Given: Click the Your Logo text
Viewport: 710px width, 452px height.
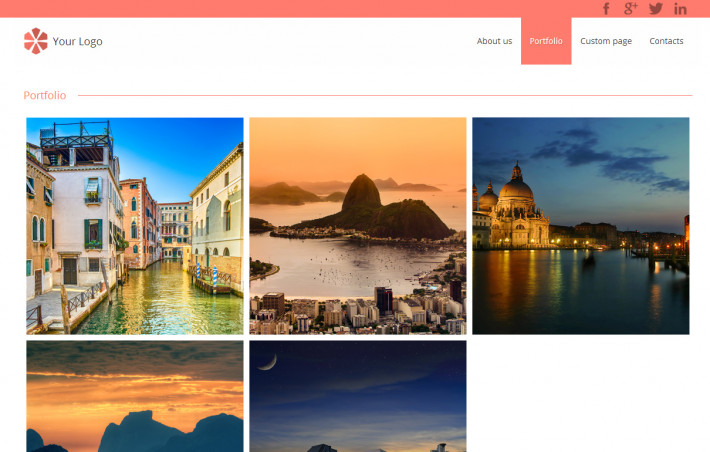Looking at the screenshot, I should pyautogui.click(x=77, y=41).
